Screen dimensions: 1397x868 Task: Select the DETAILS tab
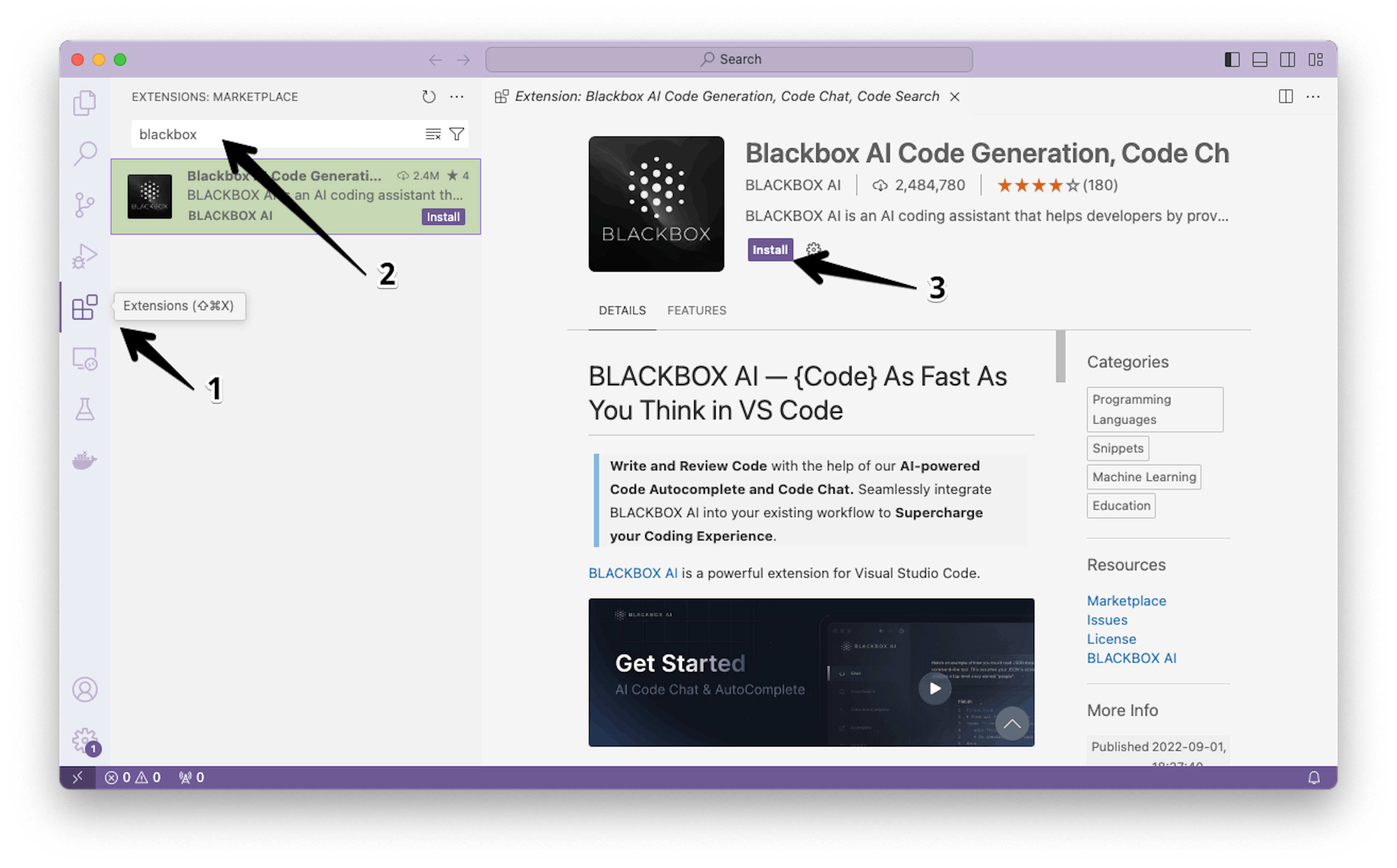pos(622,311)
